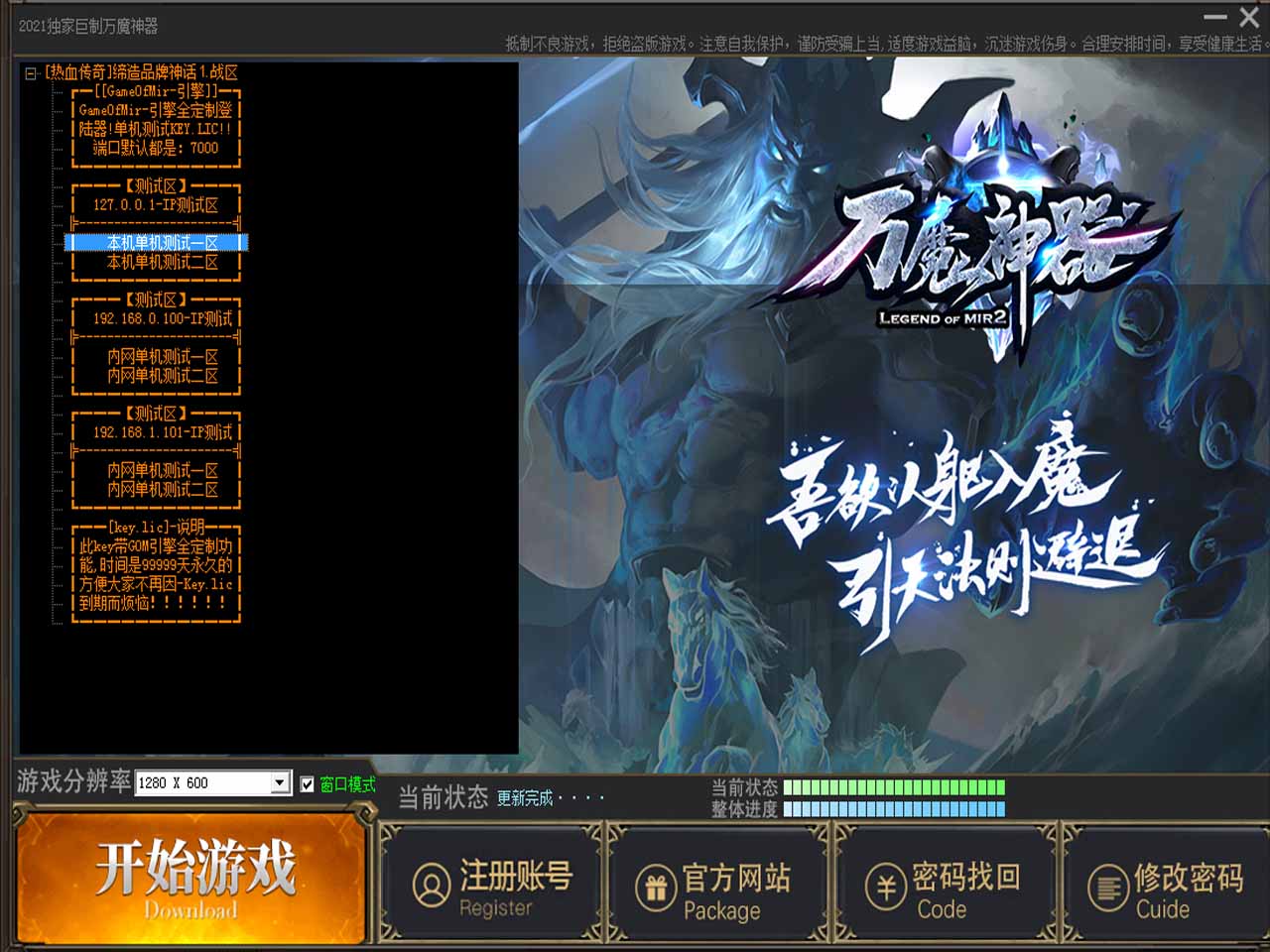Open the game resolution dropdown arrow
1270x952 pixels.
281,782
